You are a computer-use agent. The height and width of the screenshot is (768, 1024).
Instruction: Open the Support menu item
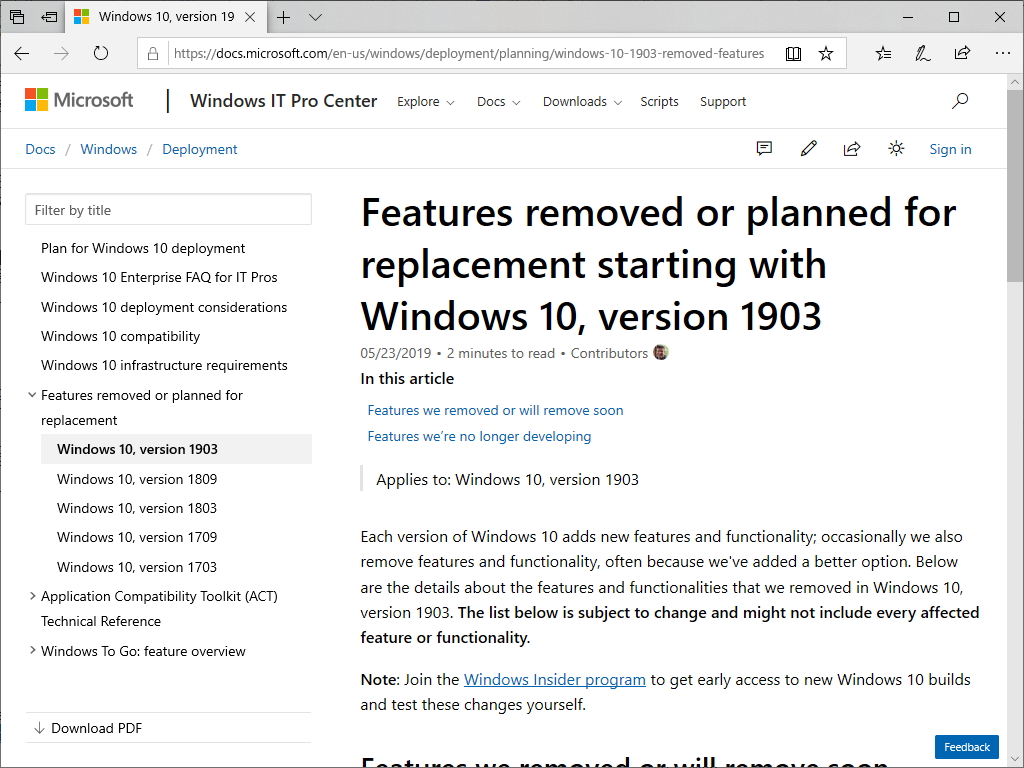[722, 102]
